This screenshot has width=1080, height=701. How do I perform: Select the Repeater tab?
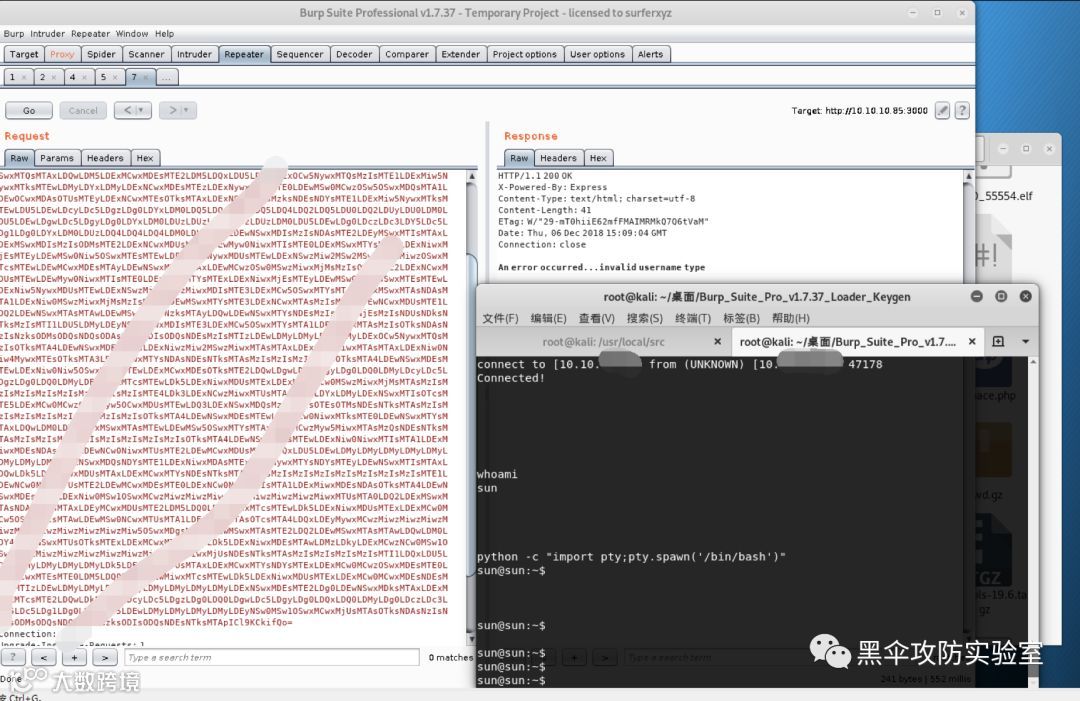[244, 54]
